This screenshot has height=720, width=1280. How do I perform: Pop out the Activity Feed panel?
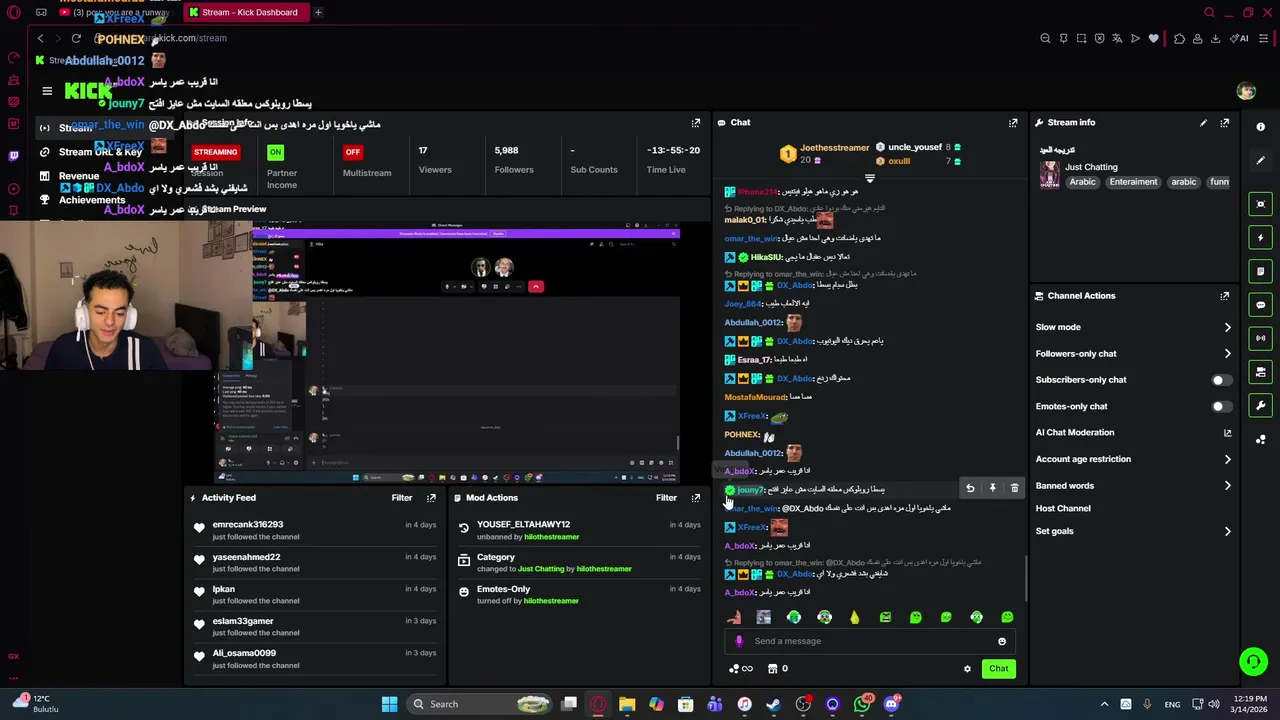pos(431,498)
